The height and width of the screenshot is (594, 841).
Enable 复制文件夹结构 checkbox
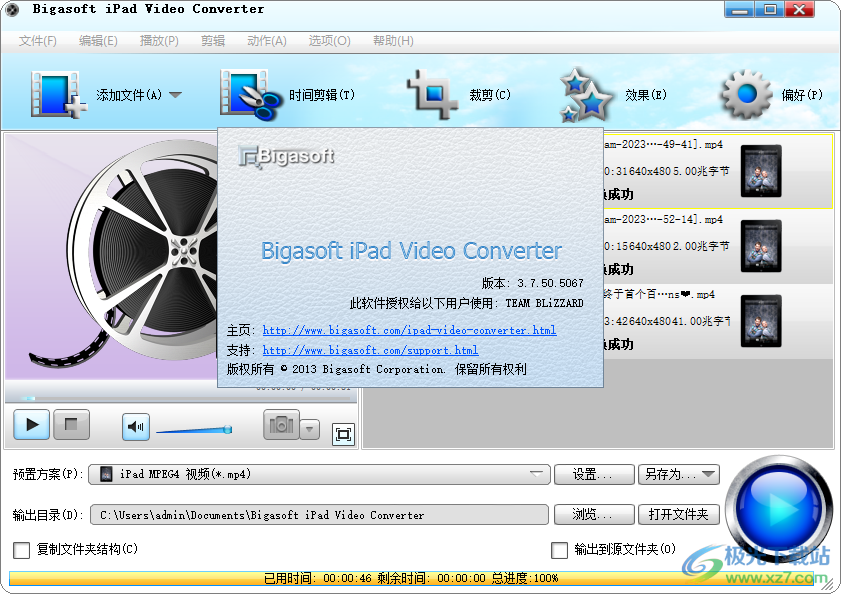click(x=23, y=550)
